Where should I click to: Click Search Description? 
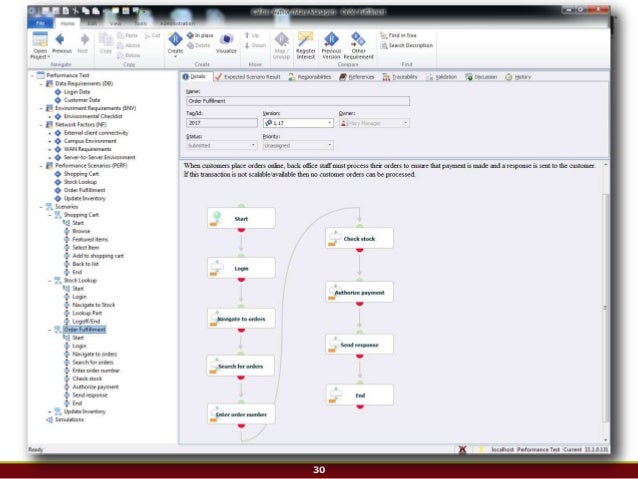tap(406, 45)
